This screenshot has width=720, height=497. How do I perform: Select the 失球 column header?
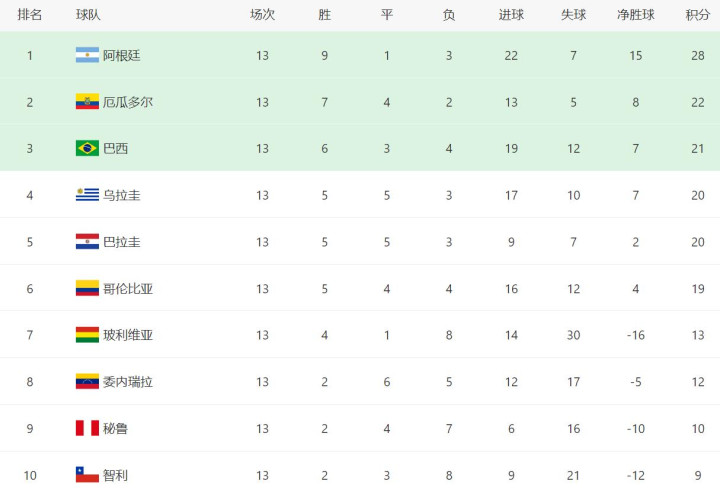click(x=574, y=15)
